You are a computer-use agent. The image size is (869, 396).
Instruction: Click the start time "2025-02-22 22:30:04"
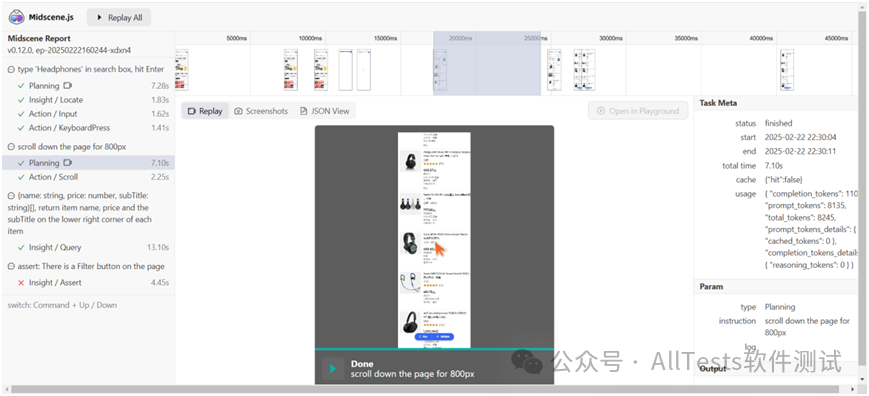[801, 137]
